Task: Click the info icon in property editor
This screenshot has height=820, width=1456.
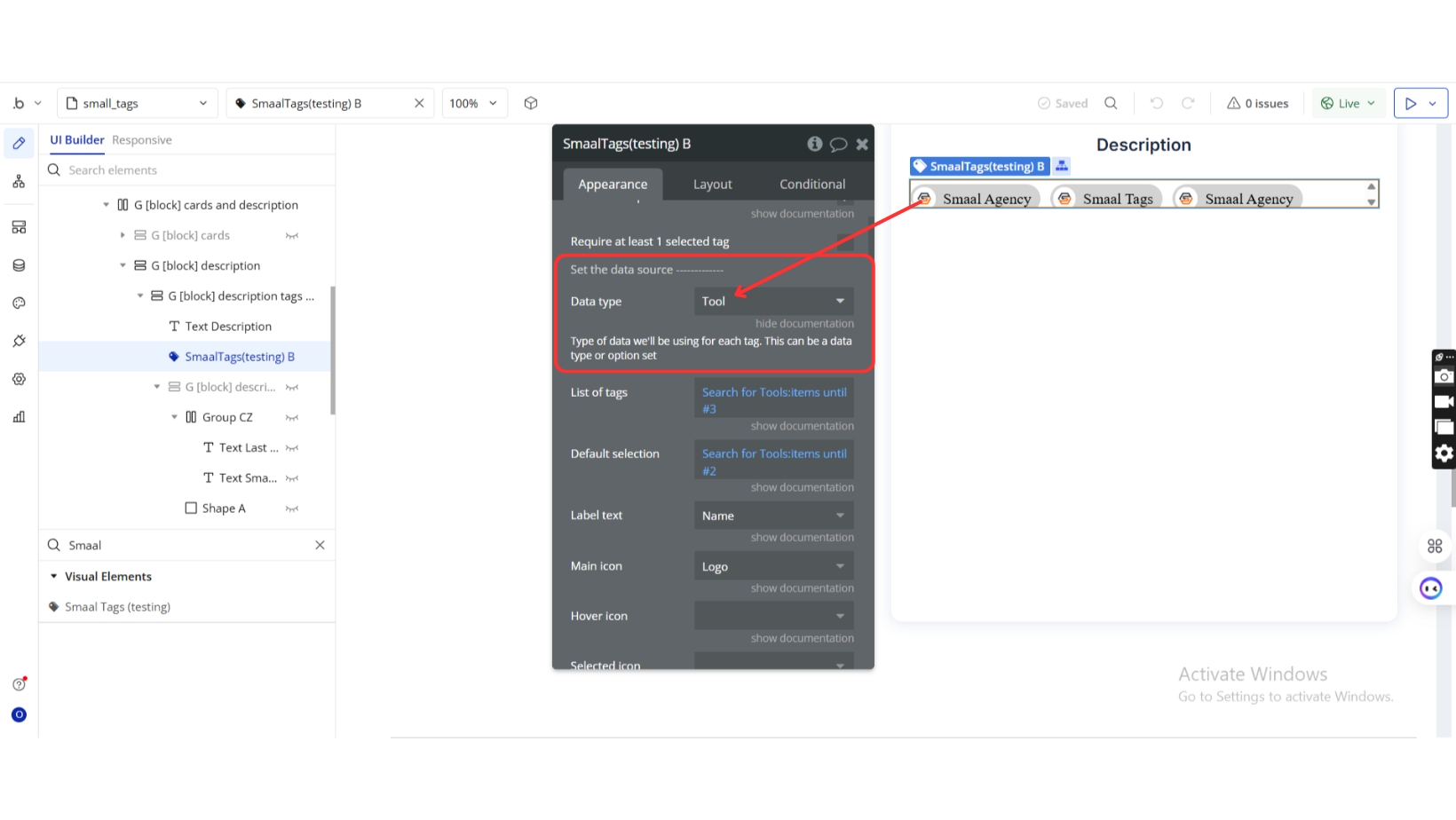Action: [x=814, y=144]
